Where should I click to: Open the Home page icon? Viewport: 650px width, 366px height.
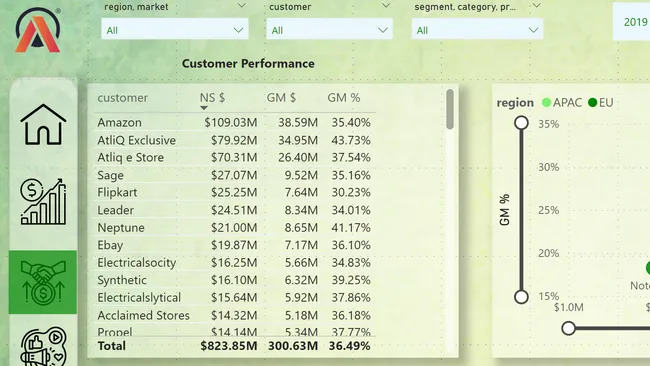coord(43,124)
